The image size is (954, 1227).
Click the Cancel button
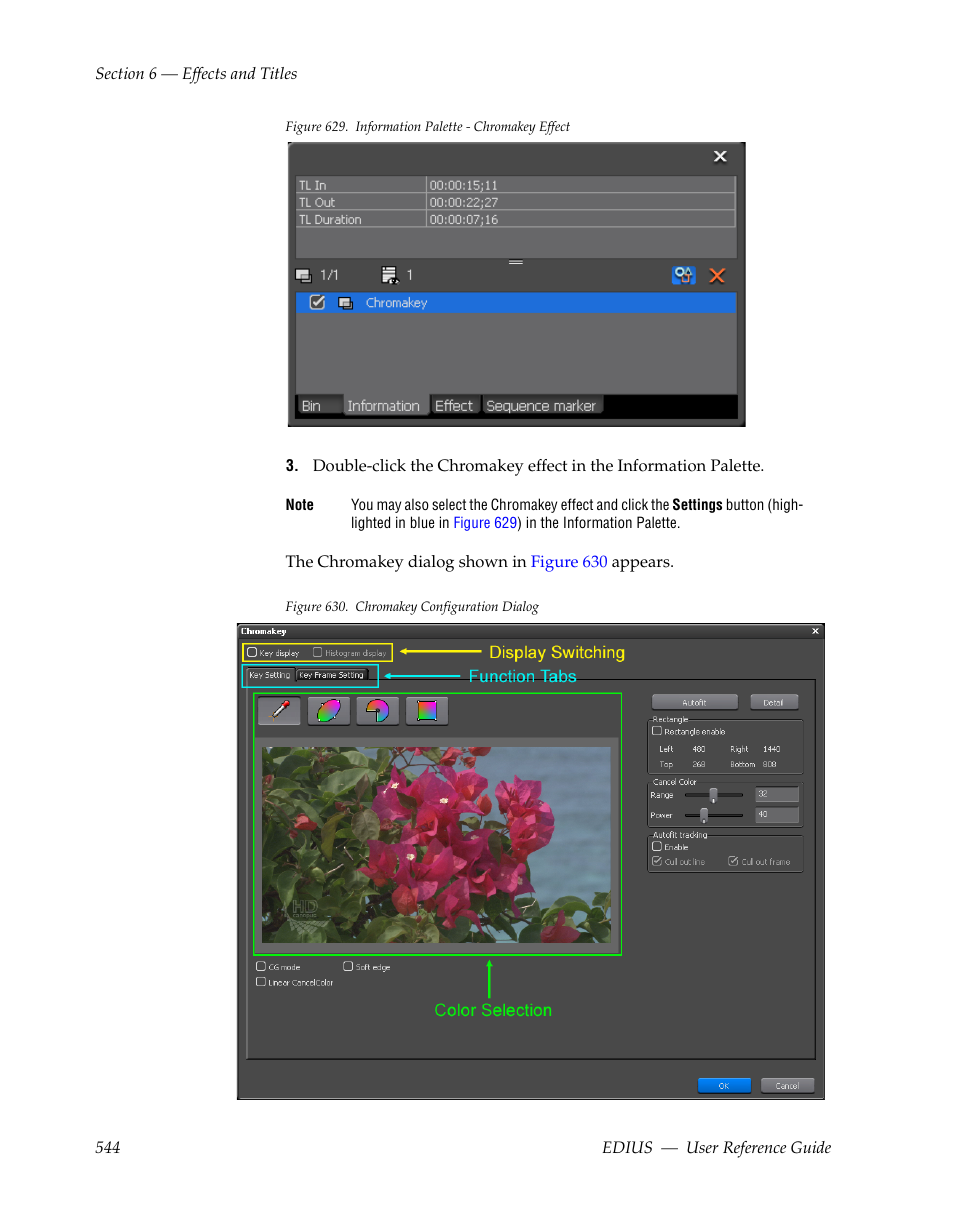(788, 1085)
